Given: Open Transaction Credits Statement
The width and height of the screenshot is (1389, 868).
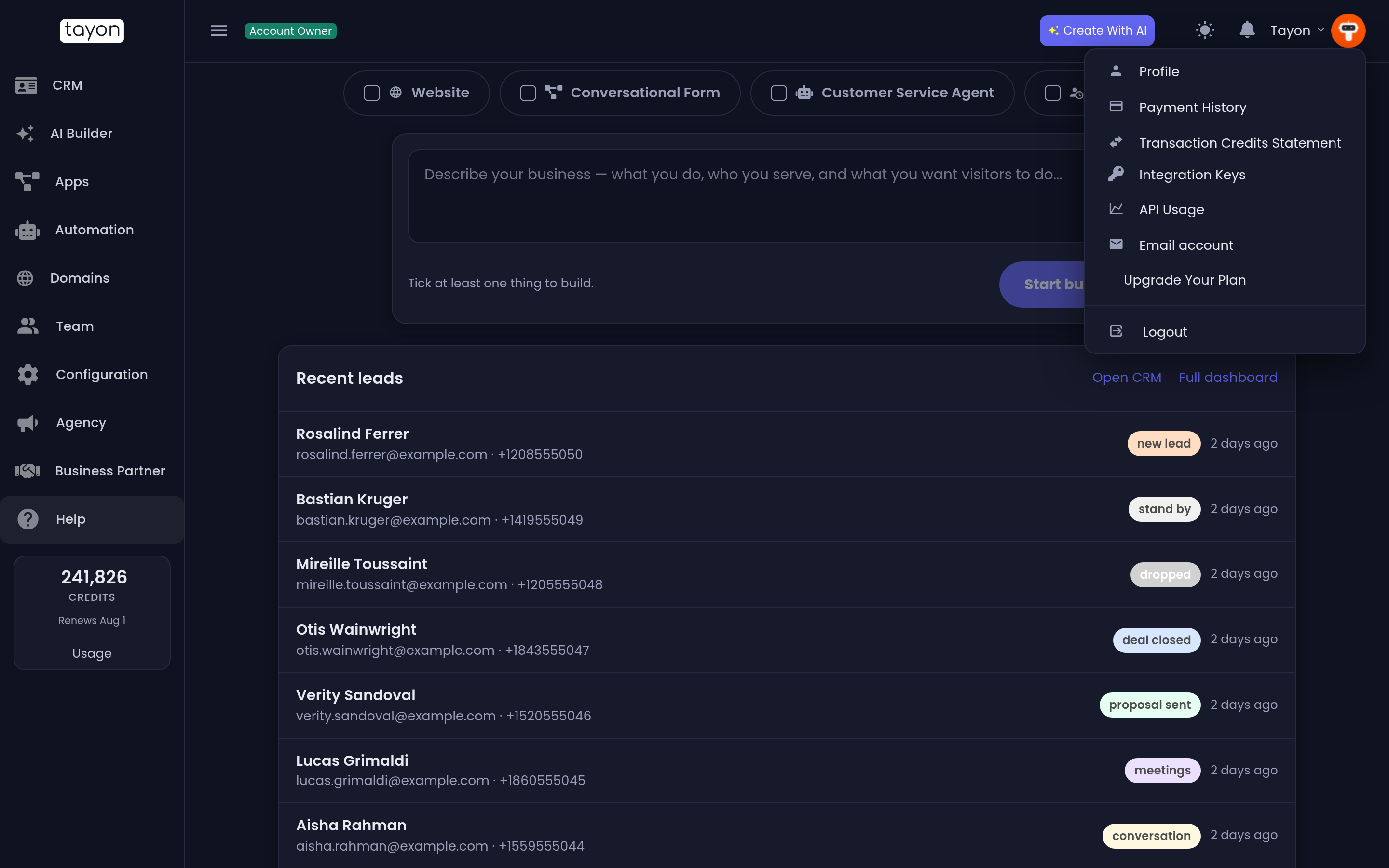Looking at the screenshot, I should coord(1225,142).
